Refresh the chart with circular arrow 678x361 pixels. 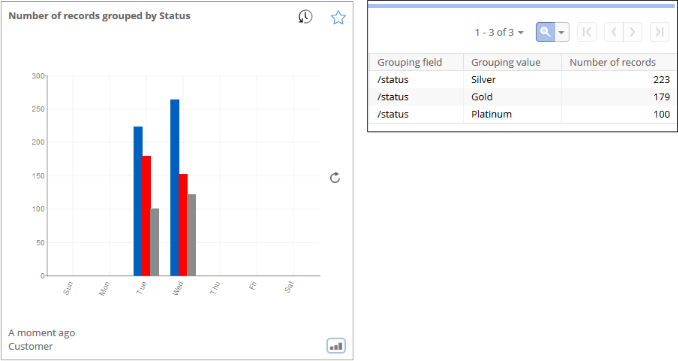335,178
